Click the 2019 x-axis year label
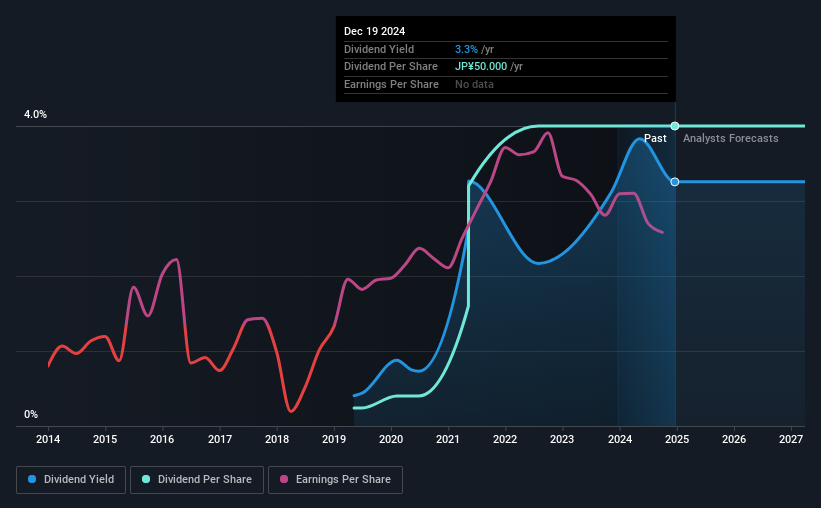Screen dimensions: 821x508 pyautogui.click(x=334, y=439)
